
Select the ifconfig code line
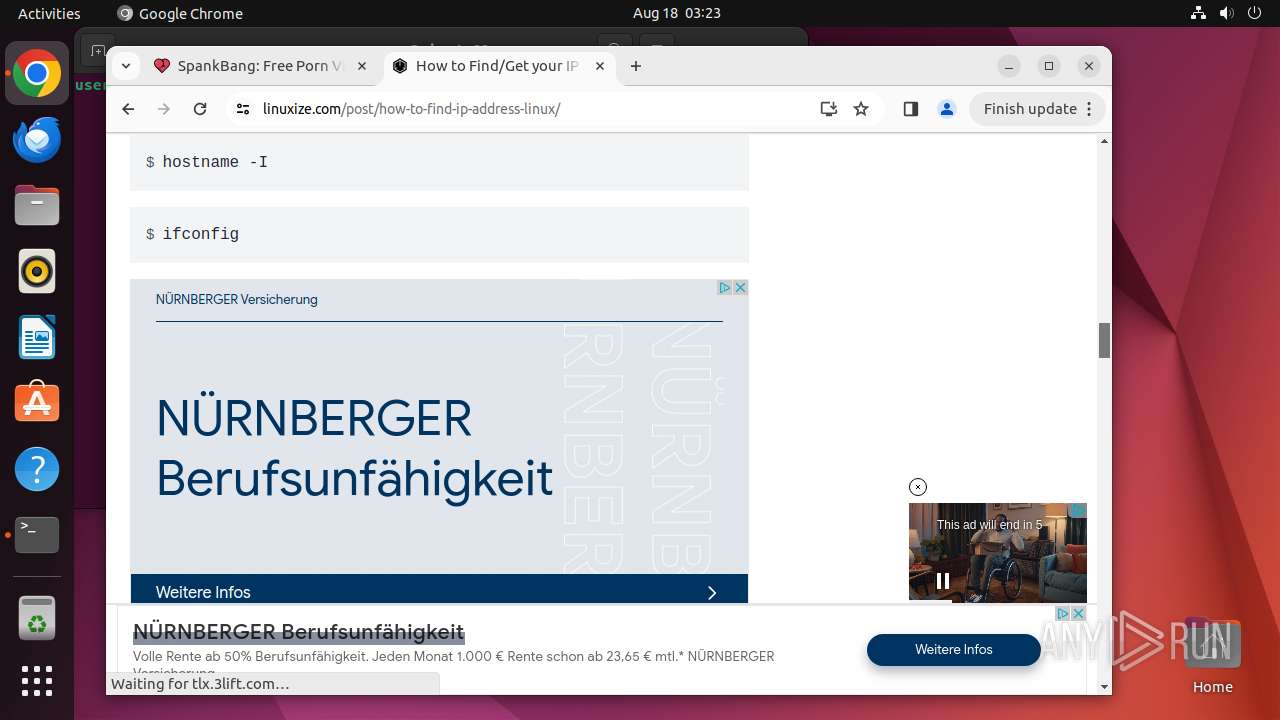[x=439, y=234]
